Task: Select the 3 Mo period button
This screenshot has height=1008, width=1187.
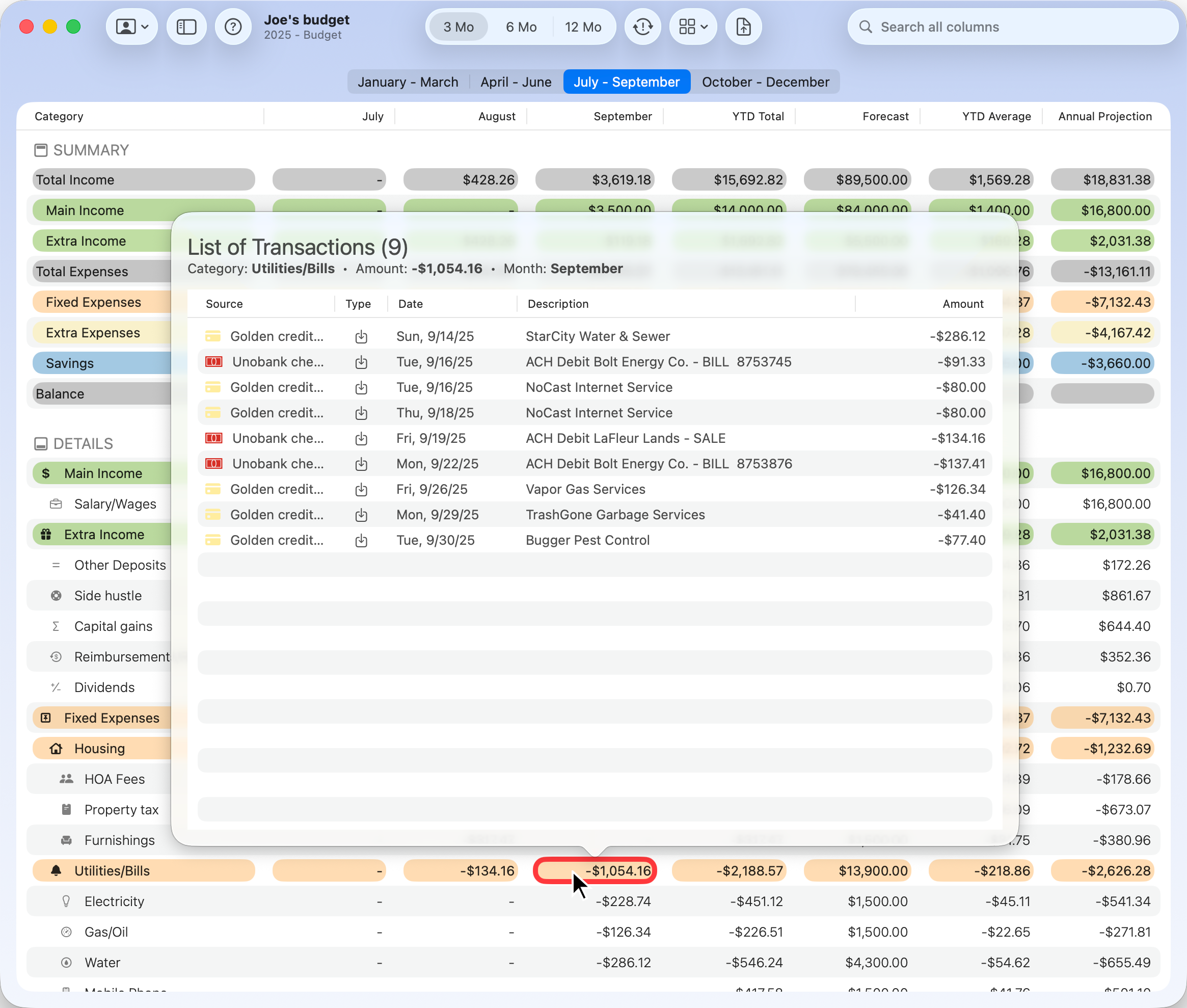Action: 457,26
